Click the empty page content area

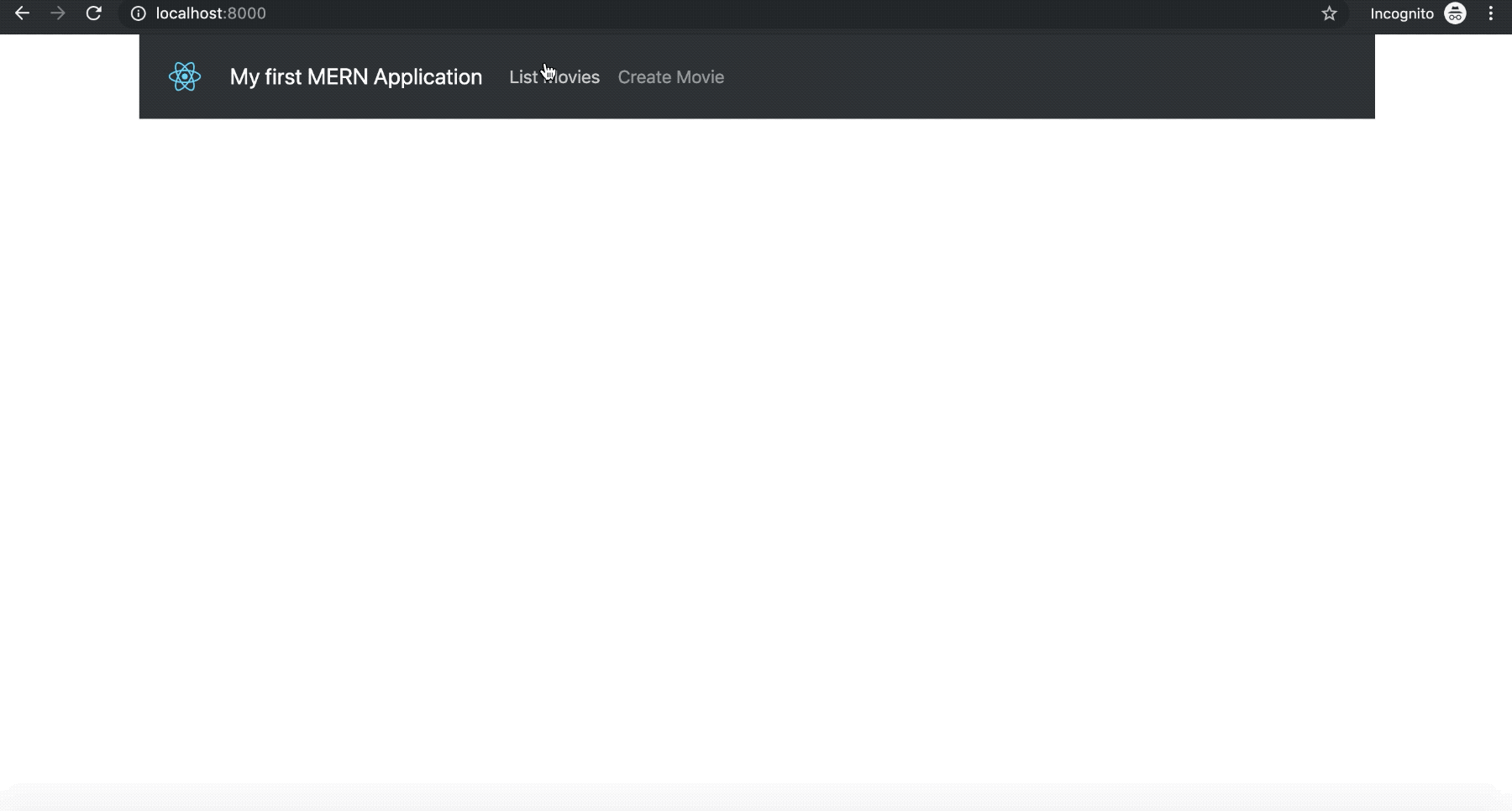coord(756,420)
